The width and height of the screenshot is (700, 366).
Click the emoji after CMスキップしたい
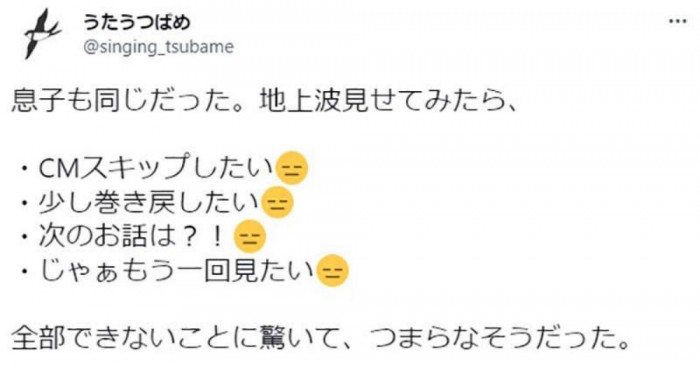tap(292, 169)
